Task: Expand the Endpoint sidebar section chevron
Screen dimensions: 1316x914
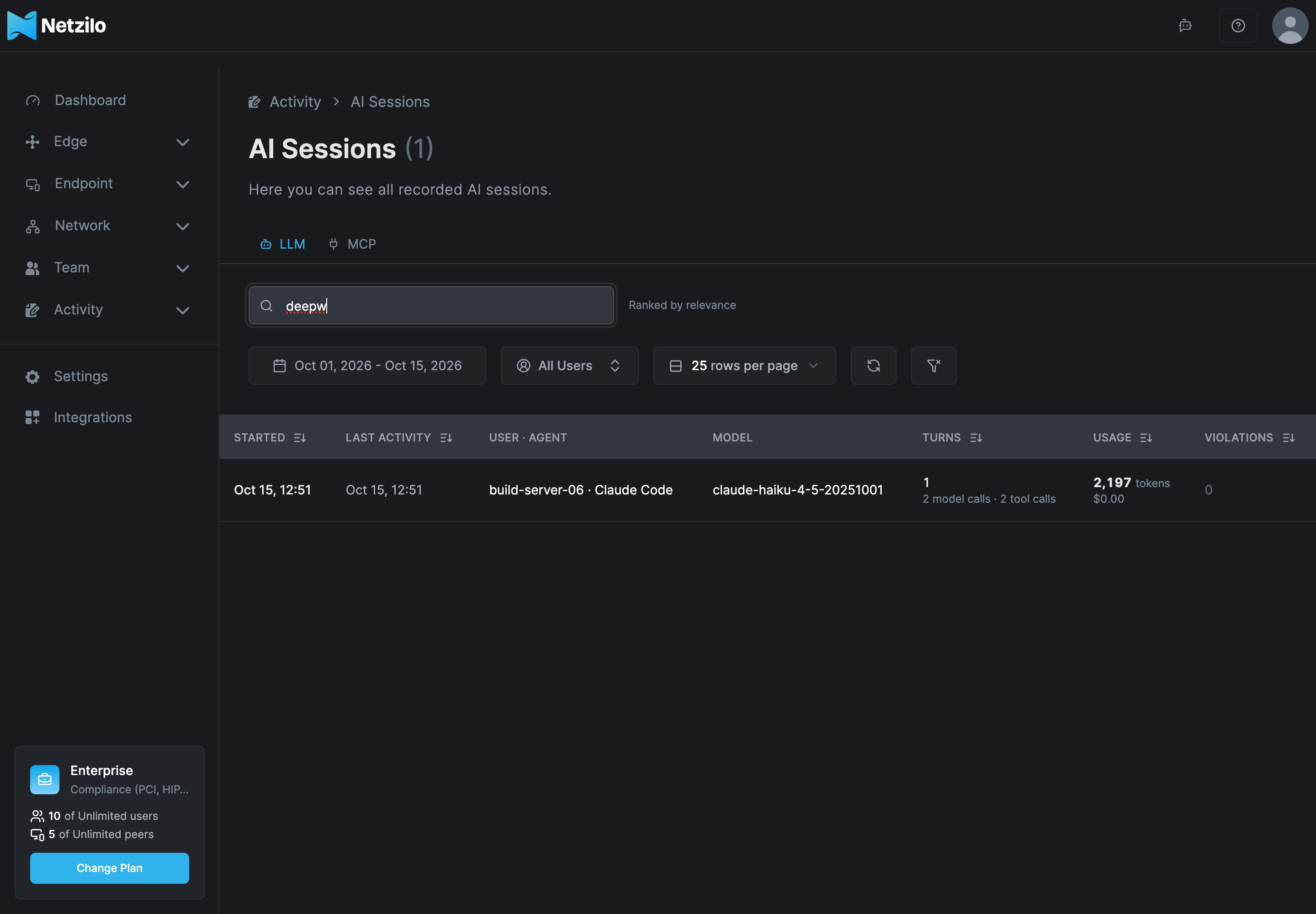Action: click(183, 185)
